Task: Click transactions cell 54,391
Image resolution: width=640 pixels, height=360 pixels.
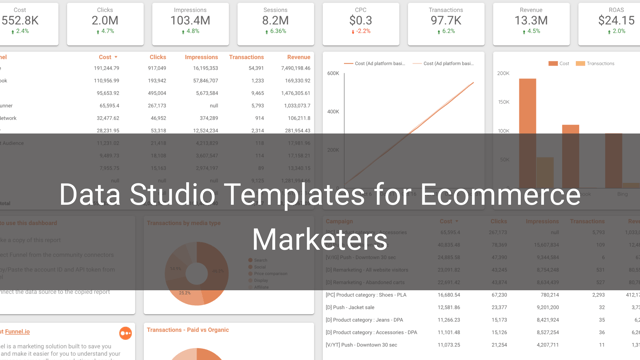Action: tap(256, 68)
